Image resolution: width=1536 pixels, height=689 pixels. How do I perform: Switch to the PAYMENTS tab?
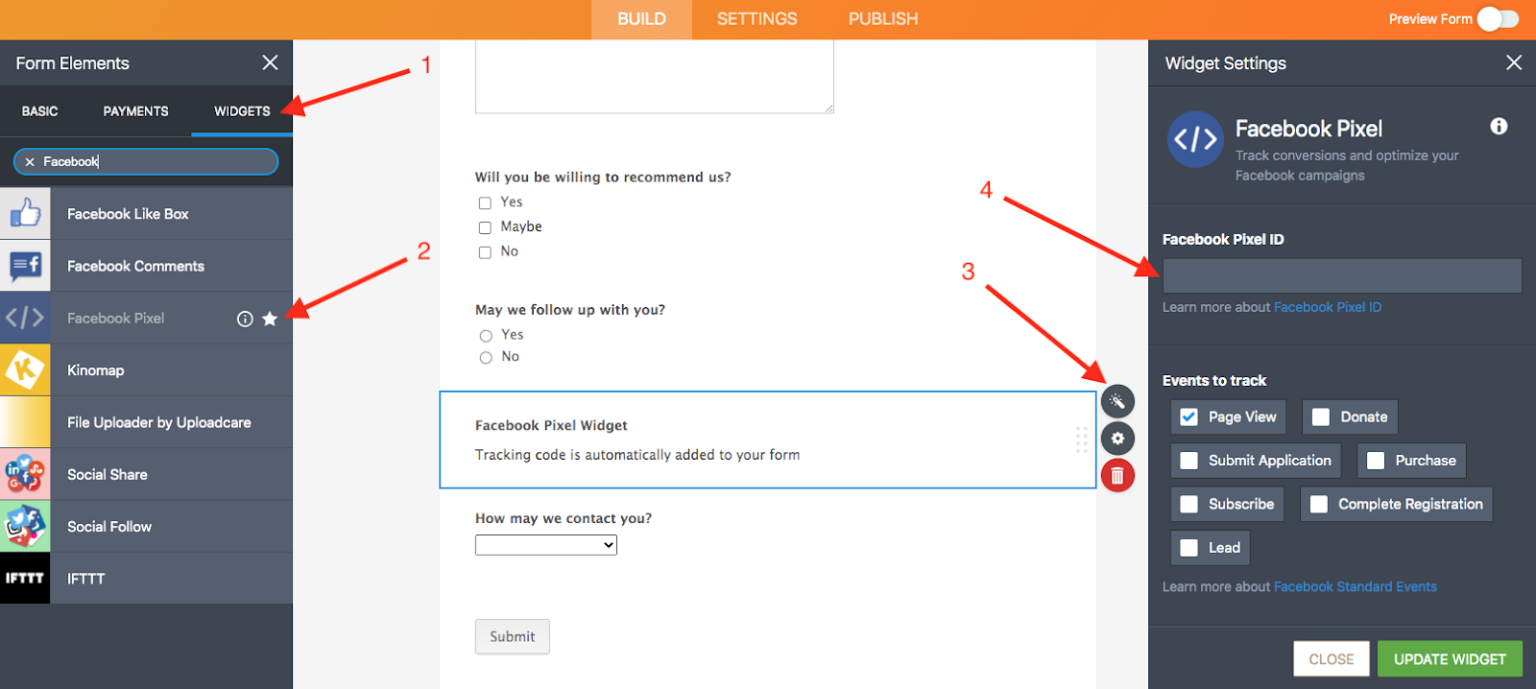click(135, 111)
